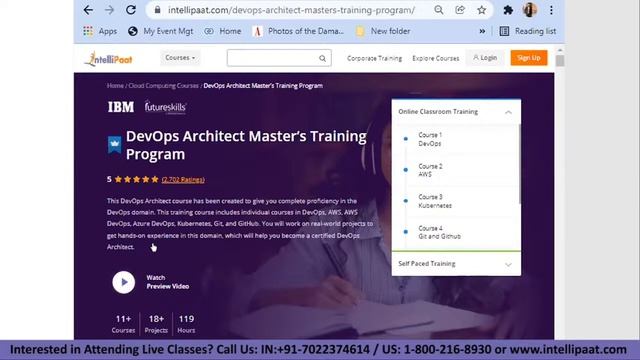The width and height of the screenshot is (640, 360).
Task: Bookmark this page with the star icon
Action: point(482,10)
